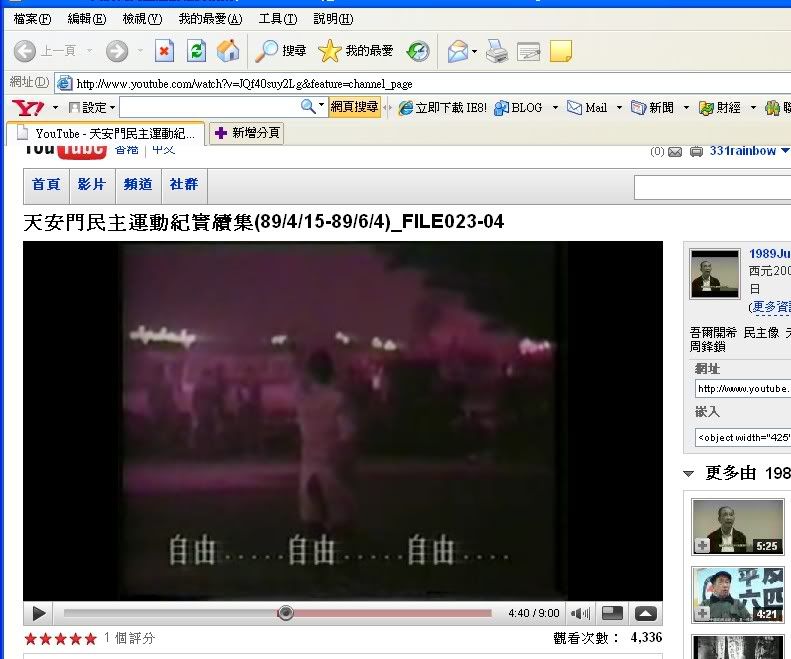Viewport: 791px width, 659px height.
Task: Click video progress slider handle
Action: (x=286, y=613)
